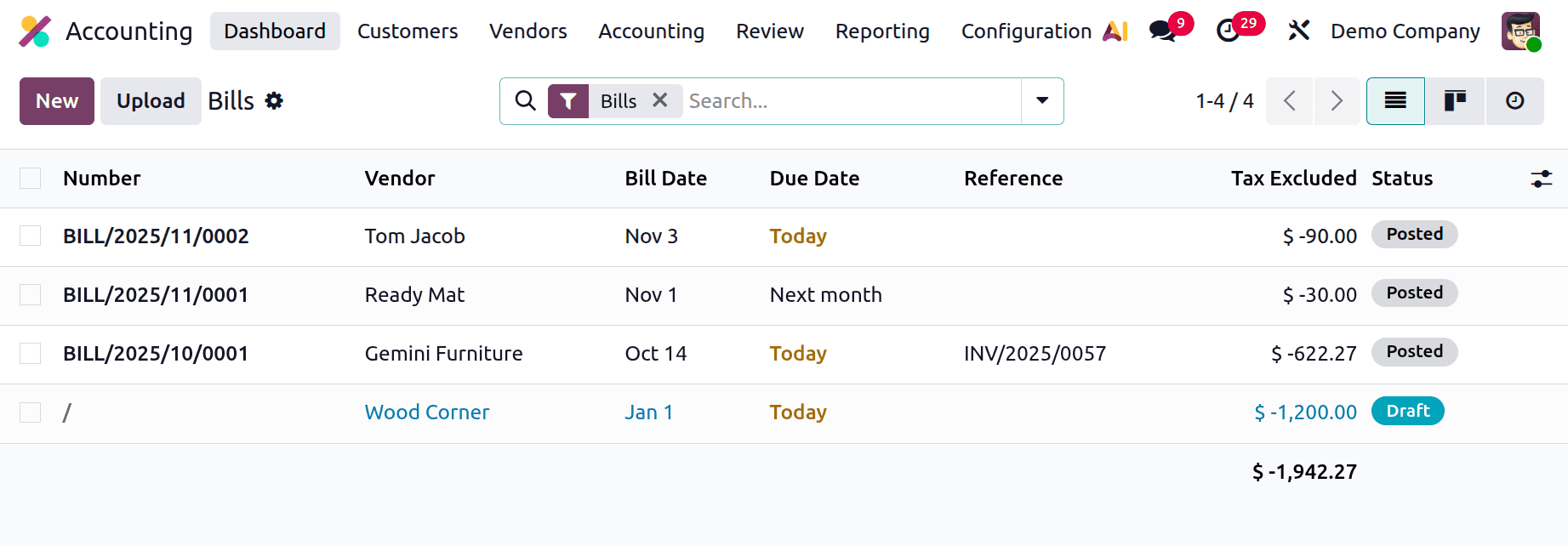Advance to next page with right arrow

coord(1337,100)
